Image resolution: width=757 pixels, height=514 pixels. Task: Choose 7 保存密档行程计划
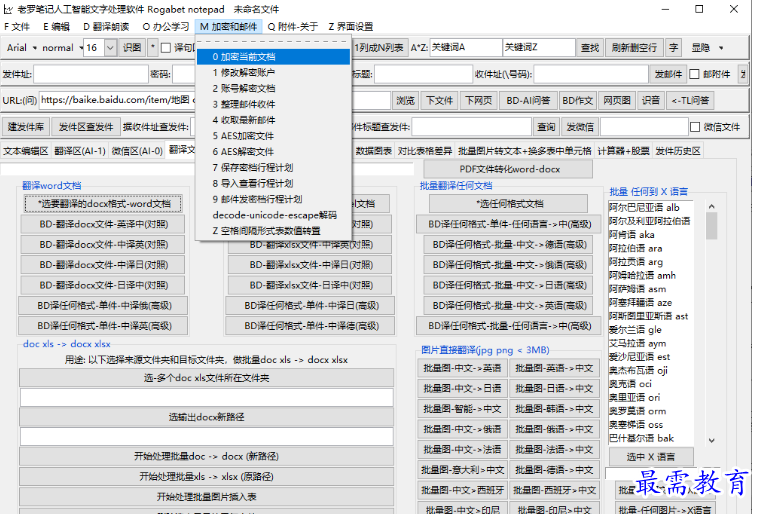pos(273,167)
